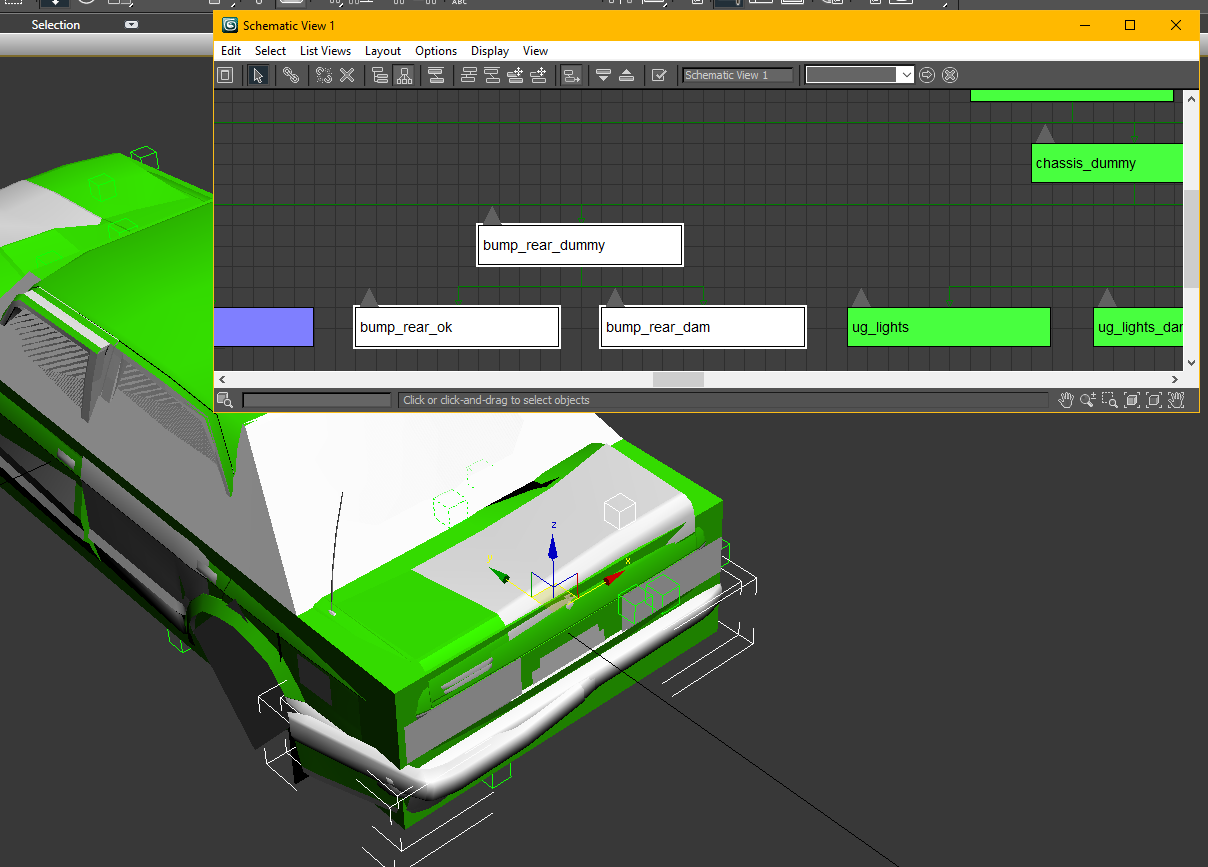Open the Options menu
This screenshot has width=1208, height=867.
pyautogui.click(x=436, y=51)
